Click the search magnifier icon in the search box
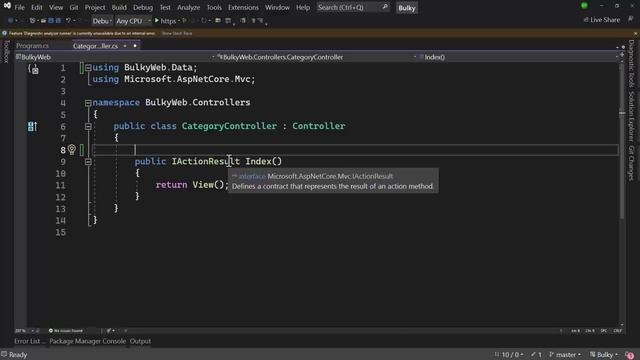This screenshot has width=640, height=360. (384, 7)
